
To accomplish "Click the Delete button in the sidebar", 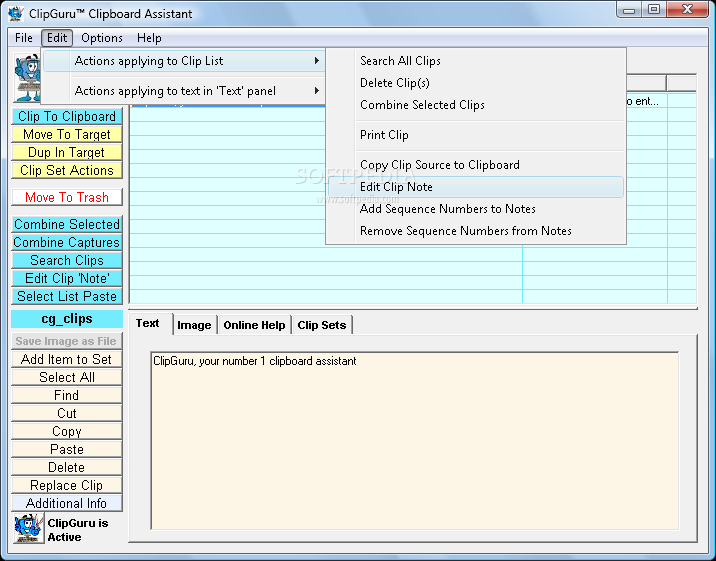I will click(67, 467).
